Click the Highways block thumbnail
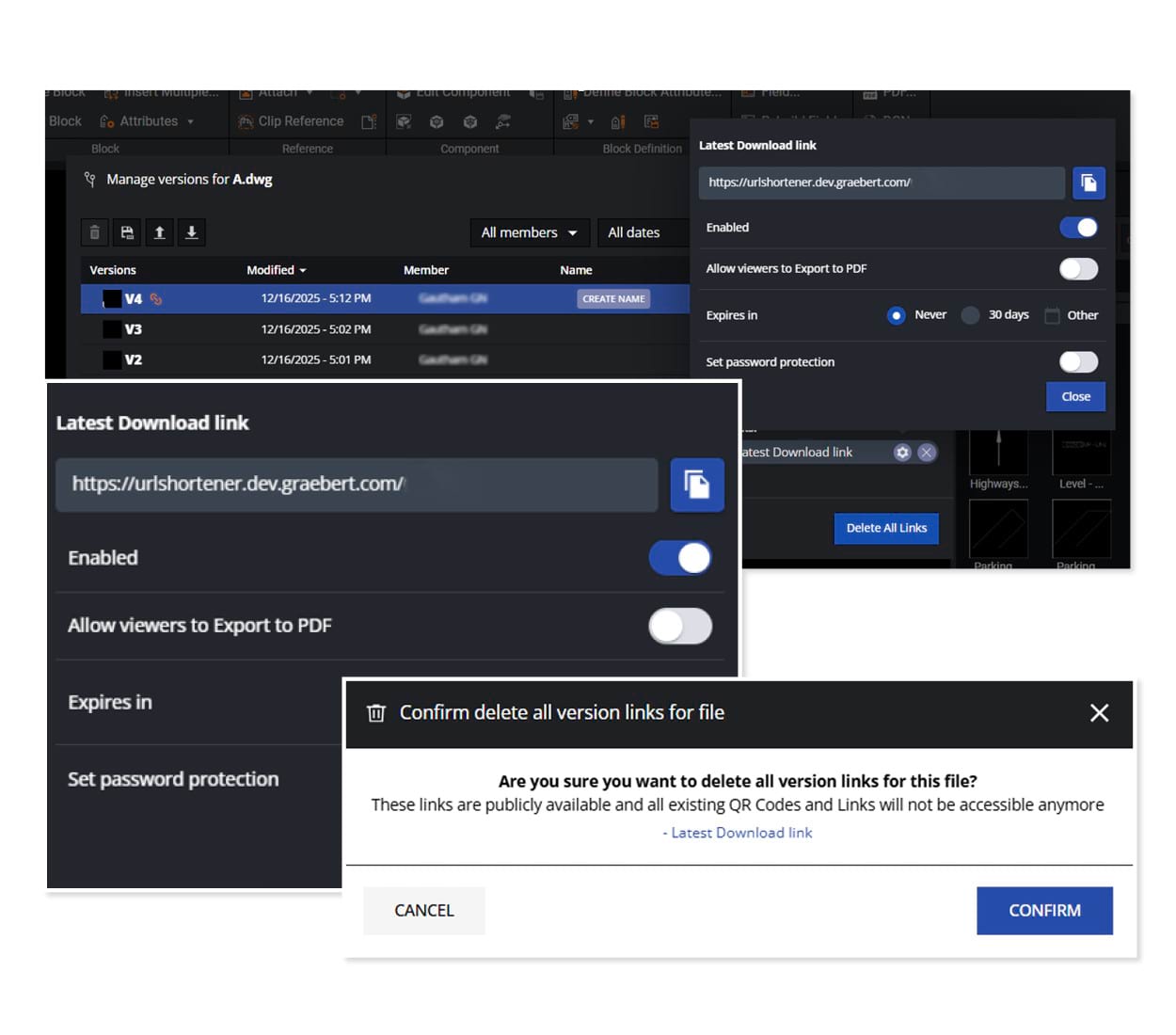 (x=998, y=454)
